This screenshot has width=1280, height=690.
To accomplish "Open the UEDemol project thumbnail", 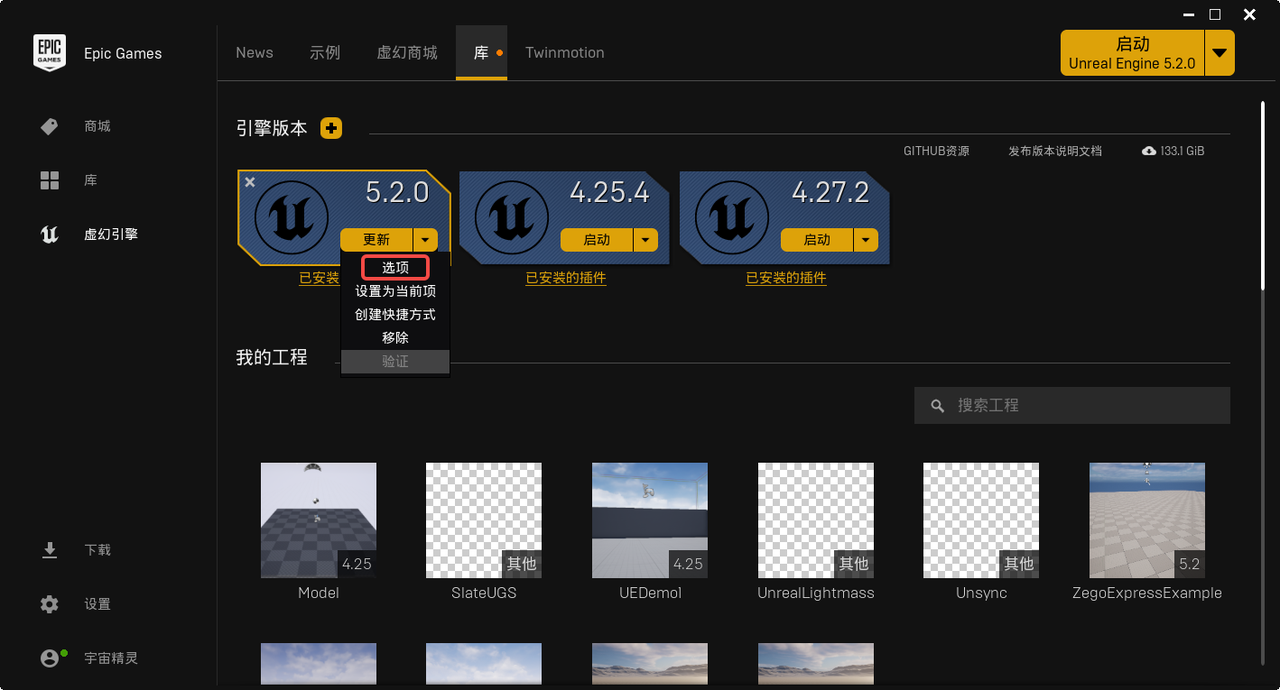I will pos(650,520).
